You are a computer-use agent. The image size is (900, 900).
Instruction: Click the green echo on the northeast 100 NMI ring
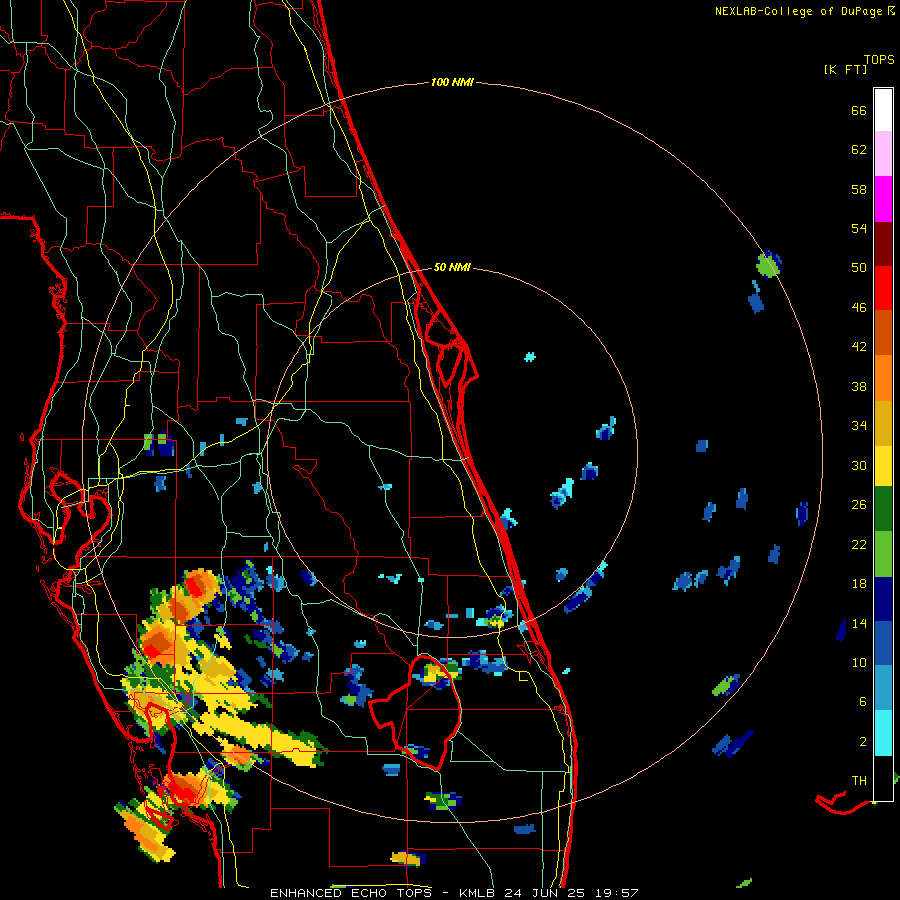coord(767,266)
